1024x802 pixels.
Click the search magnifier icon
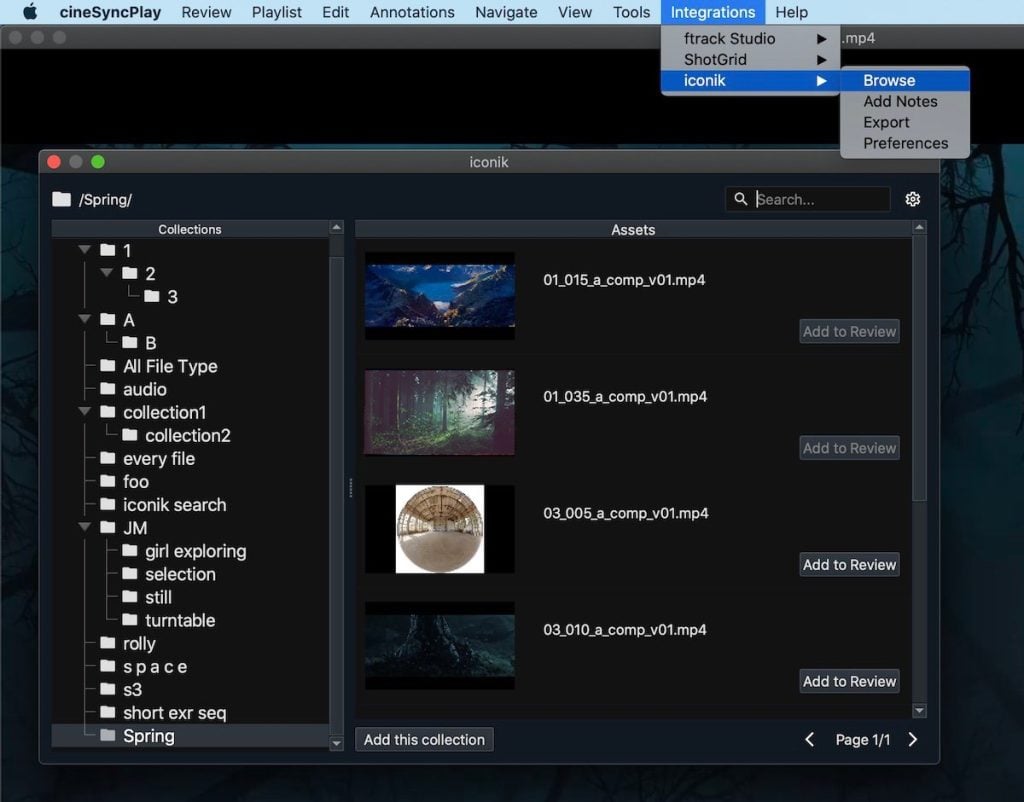point(740,199)
